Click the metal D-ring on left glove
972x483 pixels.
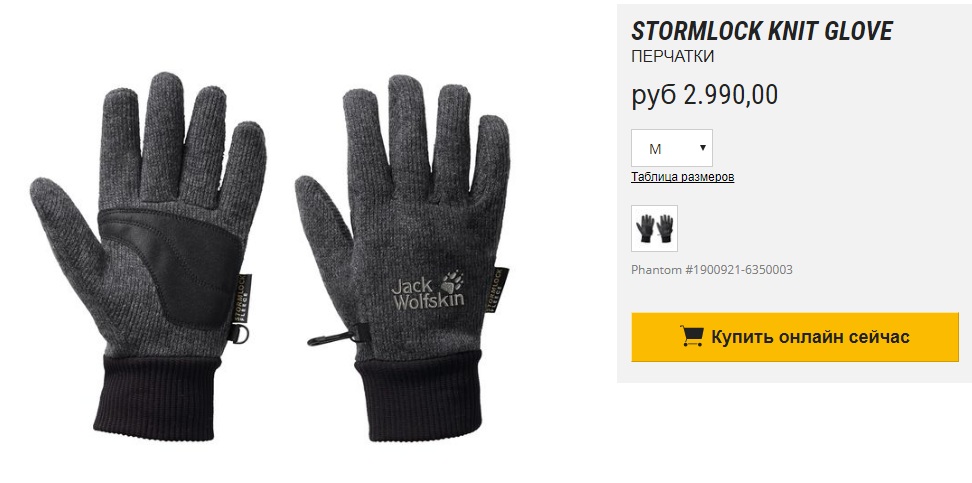[242, 335]
